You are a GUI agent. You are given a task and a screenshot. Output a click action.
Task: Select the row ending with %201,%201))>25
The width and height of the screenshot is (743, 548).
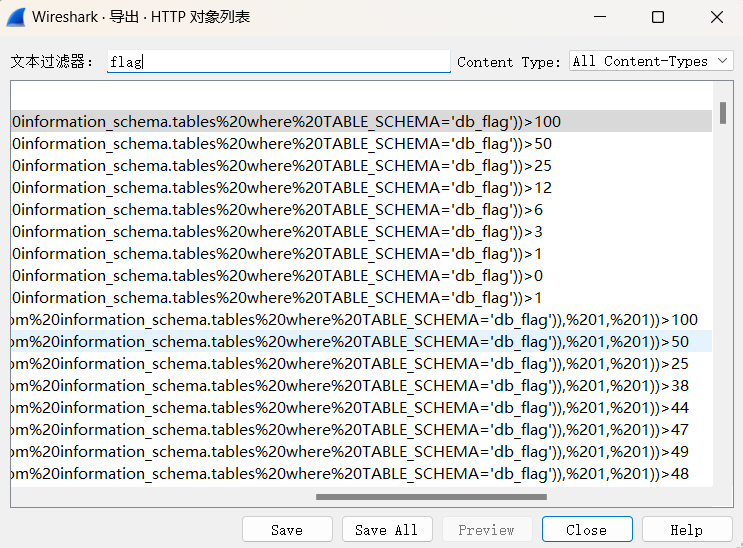point(361,364)
